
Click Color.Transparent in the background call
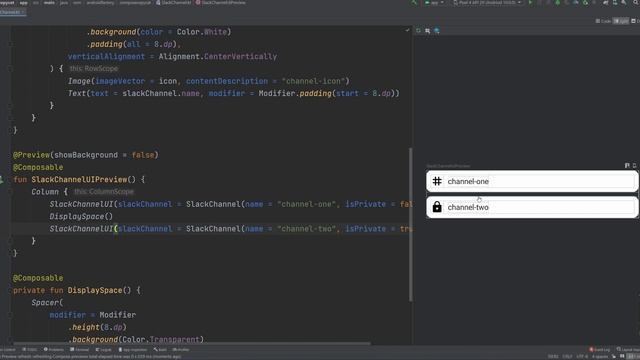[160, 340]
